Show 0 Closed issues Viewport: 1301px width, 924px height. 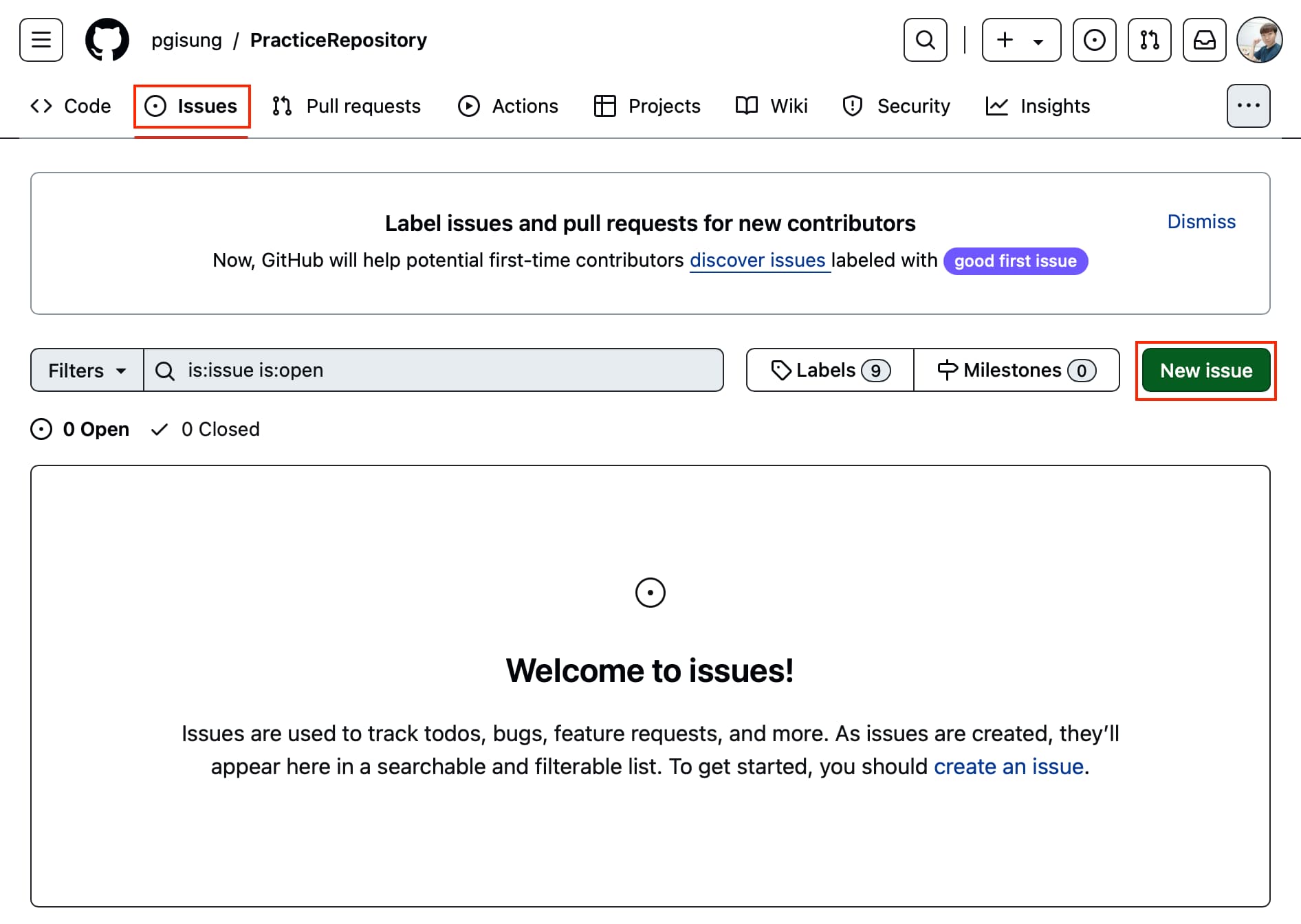206,429
